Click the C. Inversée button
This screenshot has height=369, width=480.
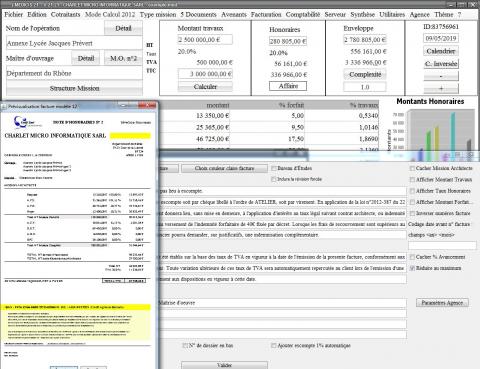441,64
